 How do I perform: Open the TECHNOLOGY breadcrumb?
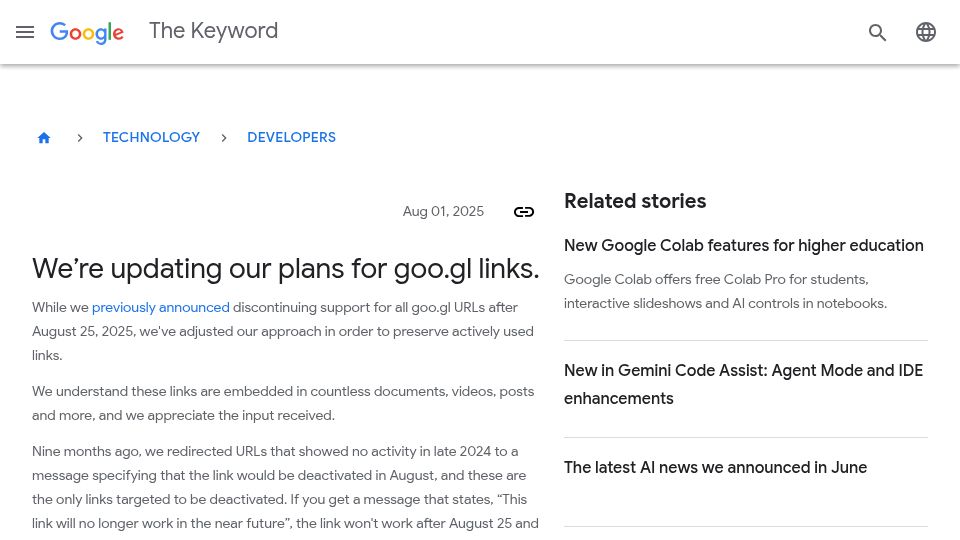tap(151, 137)
